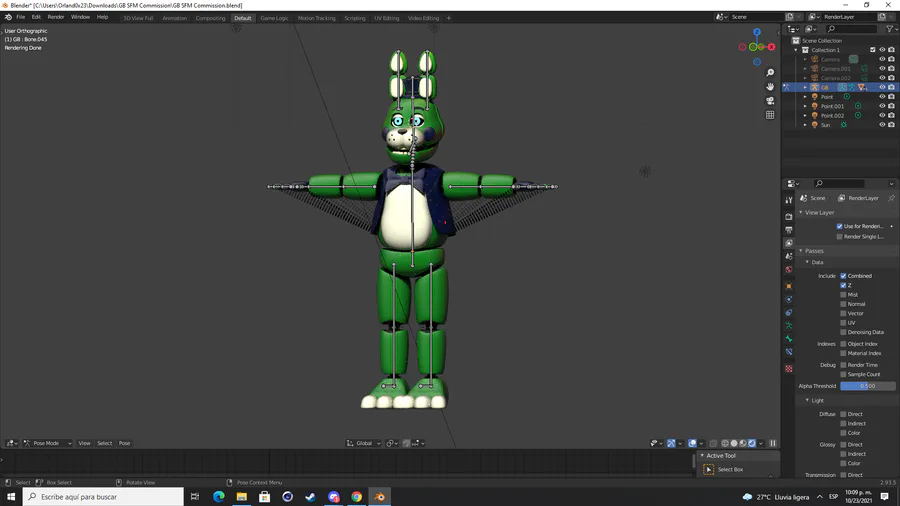Image resolution: width=900 pixels, height=506 pixels.
Task: Enable the Normal pass checkbox
Action: [x=843, y=304]
